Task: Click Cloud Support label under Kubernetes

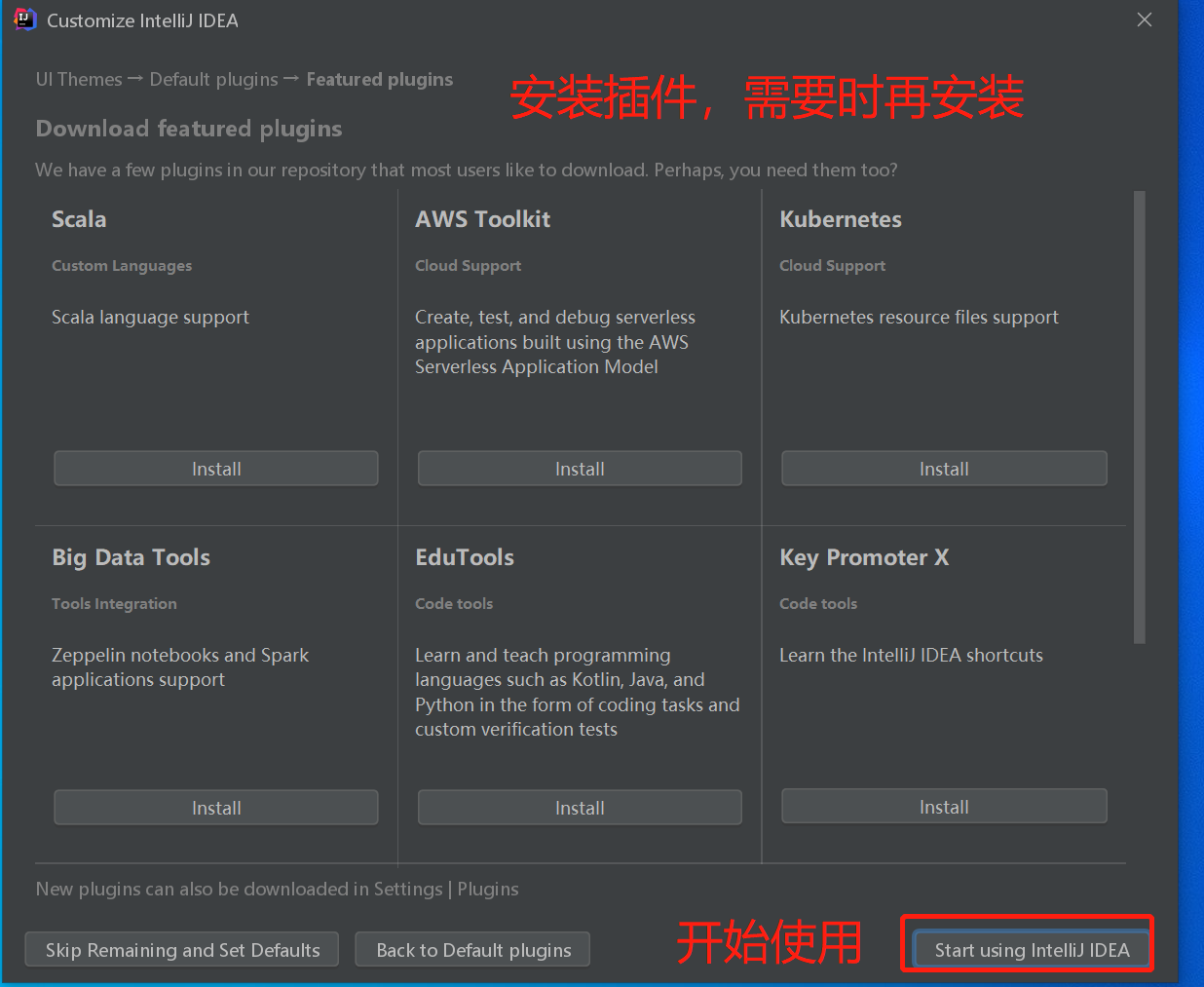Action: click(832, 266)
